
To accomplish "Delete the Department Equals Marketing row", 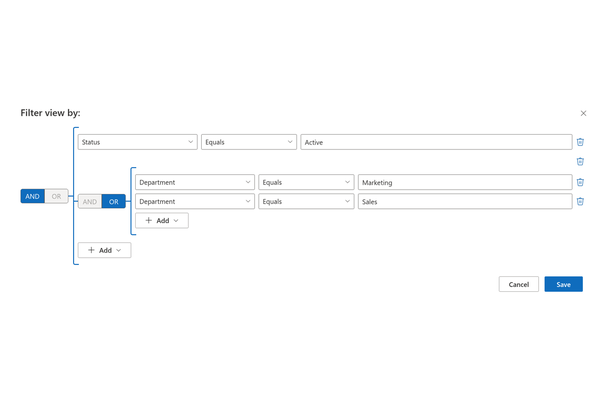I will [580, 182].
